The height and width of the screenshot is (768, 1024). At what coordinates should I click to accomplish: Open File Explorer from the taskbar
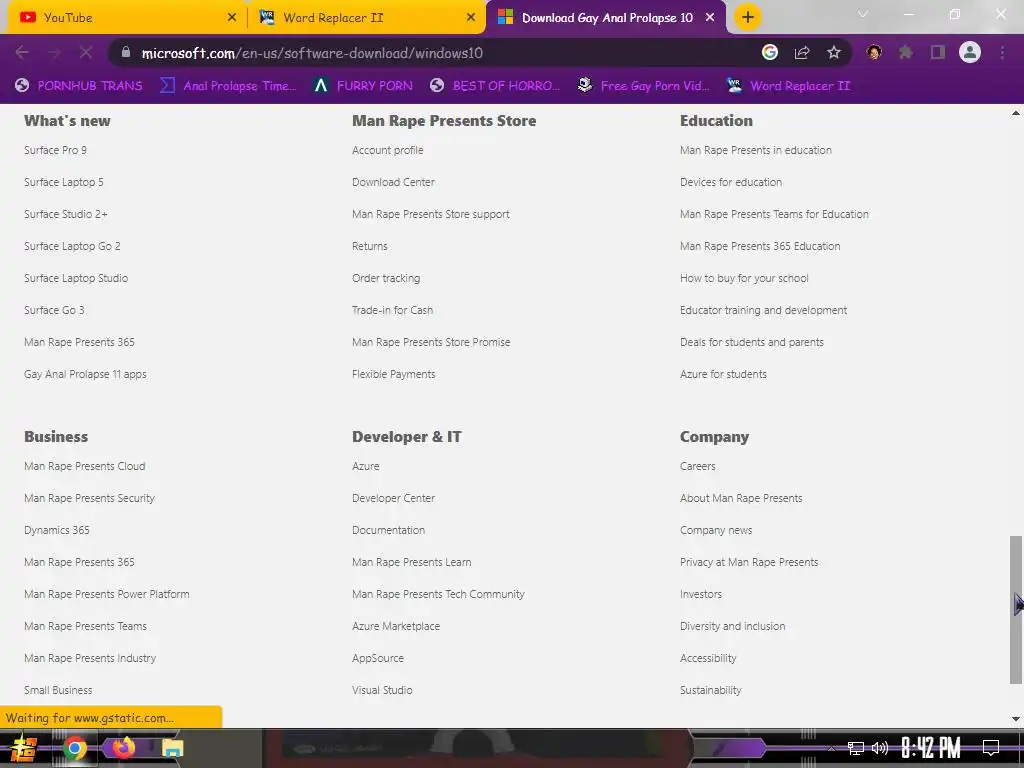pos(172,748)
